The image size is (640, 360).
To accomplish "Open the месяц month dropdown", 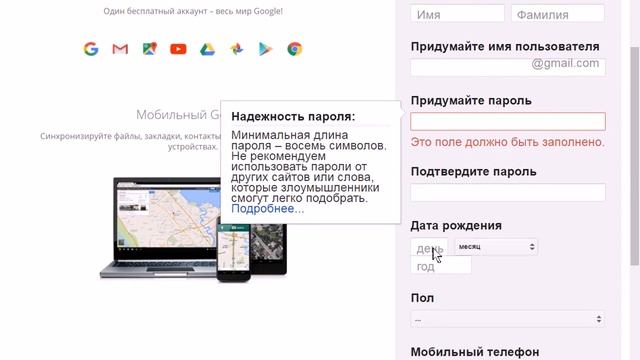I will pyautogui.click(x=496, y=247).
